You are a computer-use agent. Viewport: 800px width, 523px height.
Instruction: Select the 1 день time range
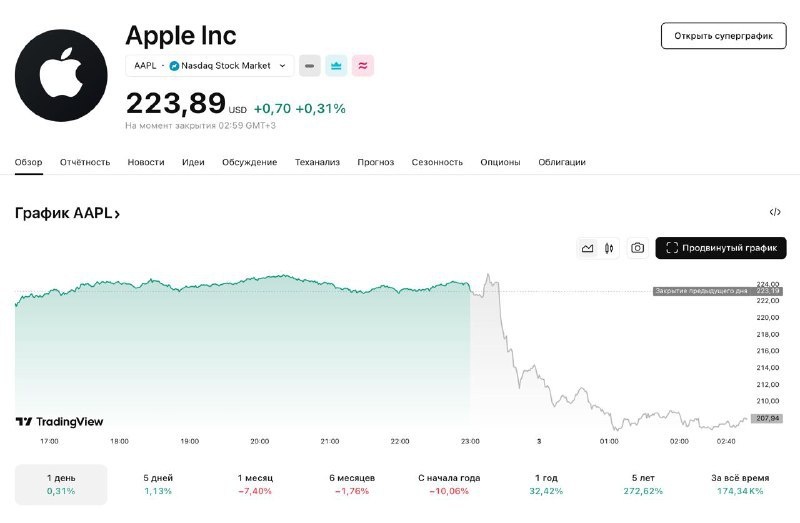[x=61, y=484]
